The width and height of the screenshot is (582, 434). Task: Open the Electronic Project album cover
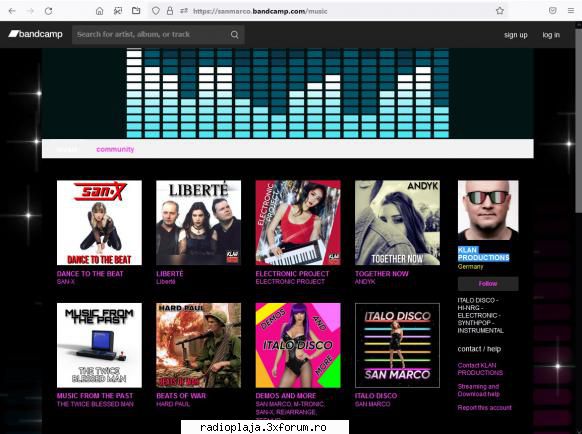pyautogui.click(x=298, y=223)
